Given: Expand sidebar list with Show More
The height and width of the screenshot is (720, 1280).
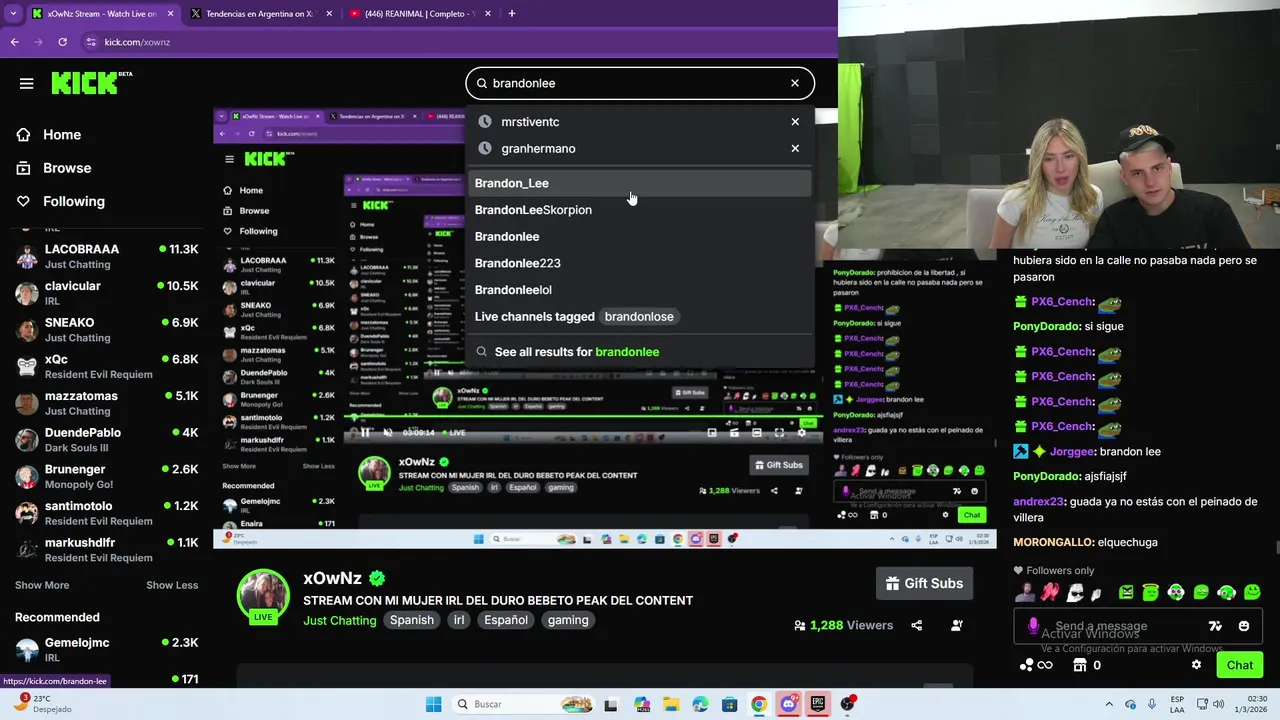Looking at the screenshot, I should (42, 585).
